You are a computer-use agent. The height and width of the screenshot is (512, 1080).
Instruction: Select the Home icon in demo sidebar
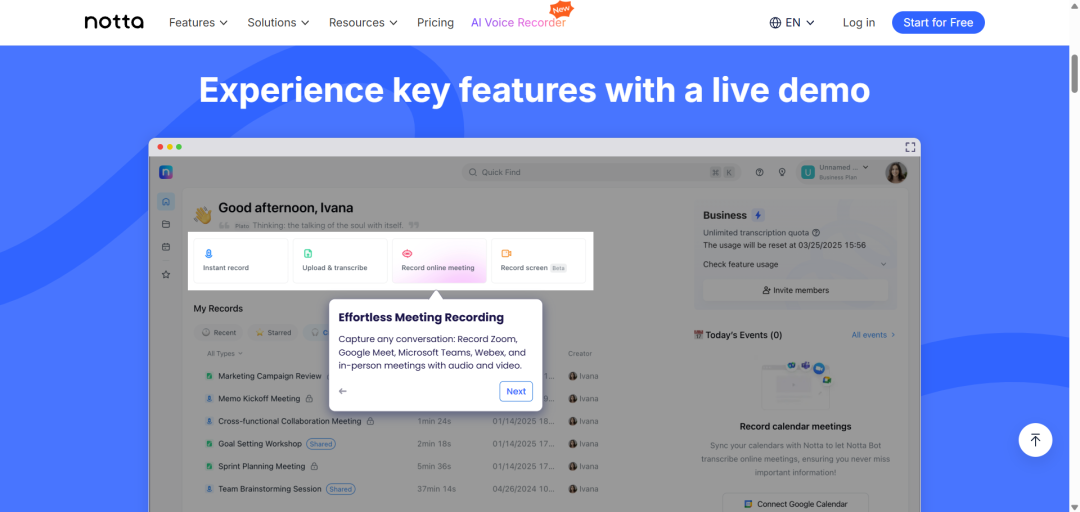tap(165, 202)
